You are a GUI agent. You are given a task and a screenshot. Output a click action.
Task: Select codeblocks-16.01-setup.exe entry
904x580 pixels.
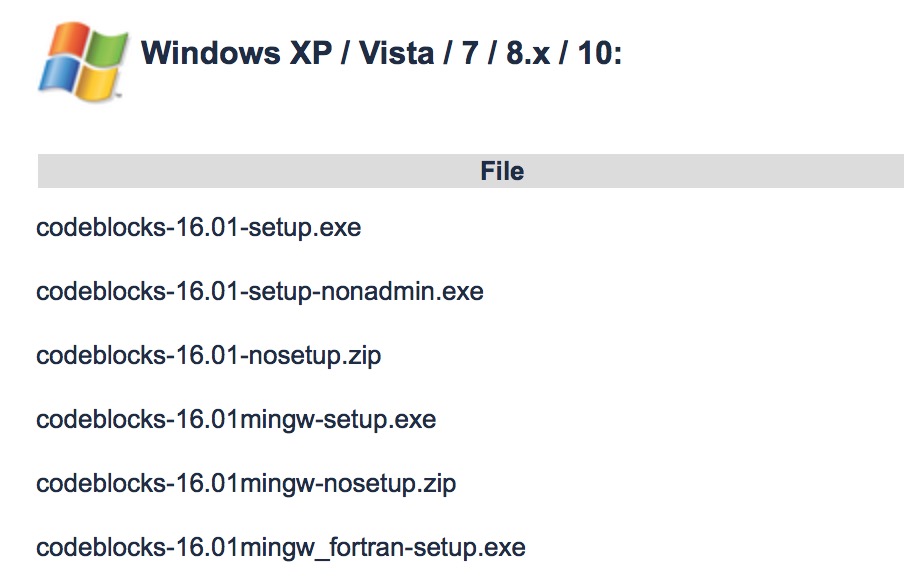pyautogui.click(x=198, y=228)
